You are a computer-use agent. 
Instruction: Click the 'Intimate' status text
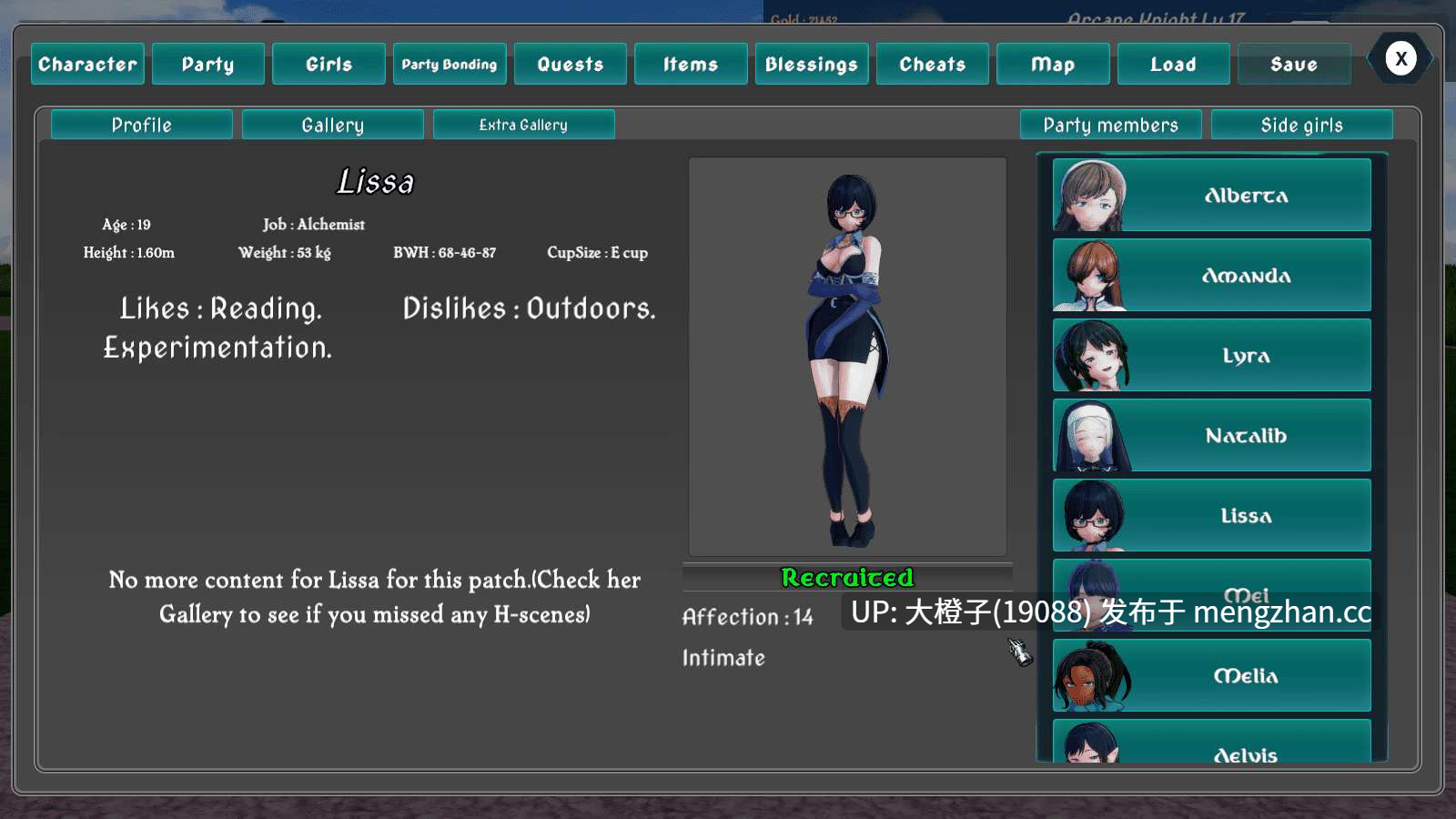[x=724, y=658]
